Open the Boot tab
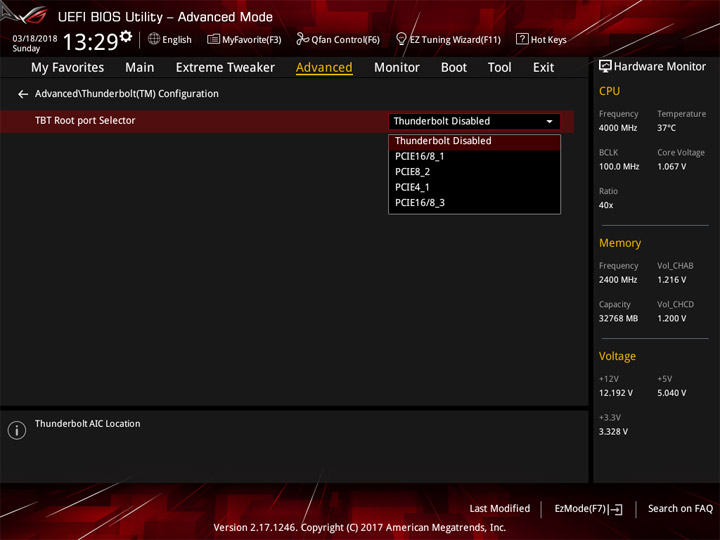Viewport: 720px width, 540px height. pyautogui.click(x=454, y=68)
